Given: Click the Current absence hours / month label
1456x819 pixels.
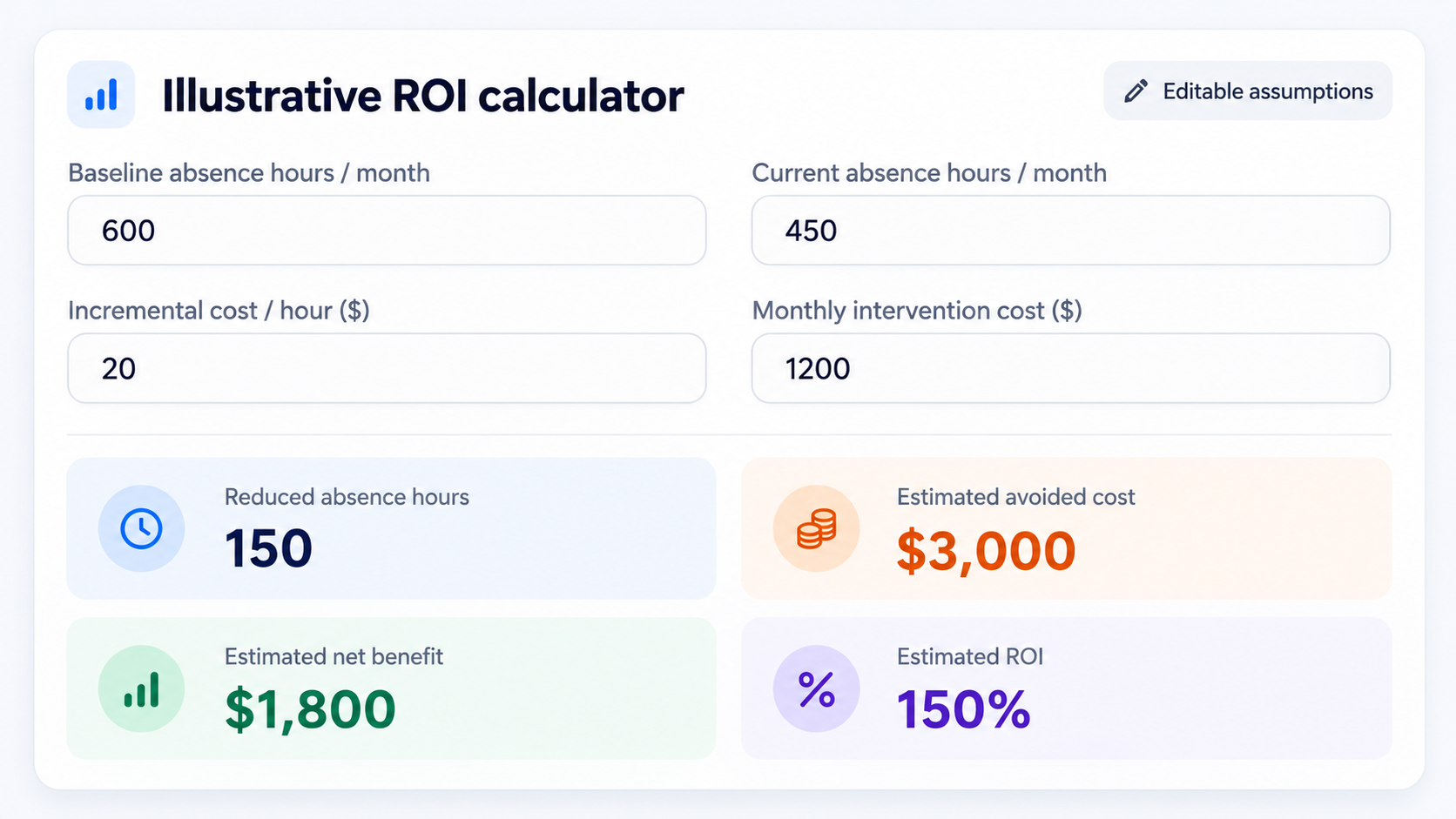Looking at the screenshot, I should pos(929,173).
